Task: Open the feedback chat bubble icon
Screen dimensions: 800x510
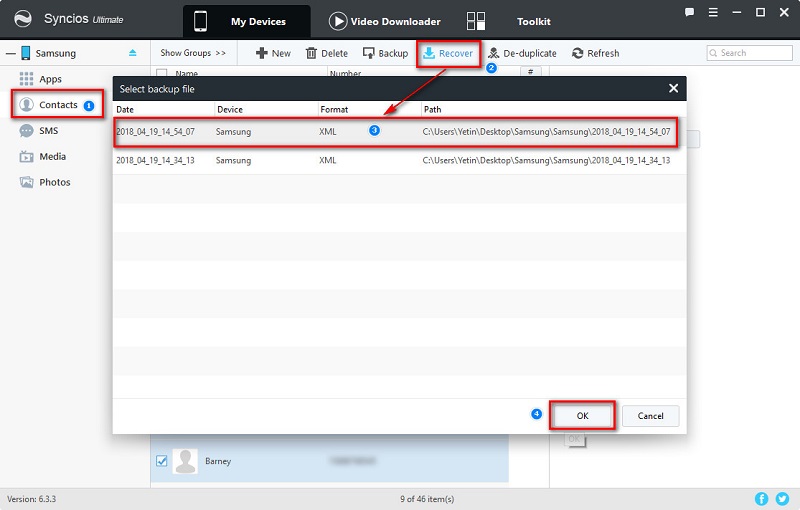Action: pyautogui.click(x=689, y=12)
